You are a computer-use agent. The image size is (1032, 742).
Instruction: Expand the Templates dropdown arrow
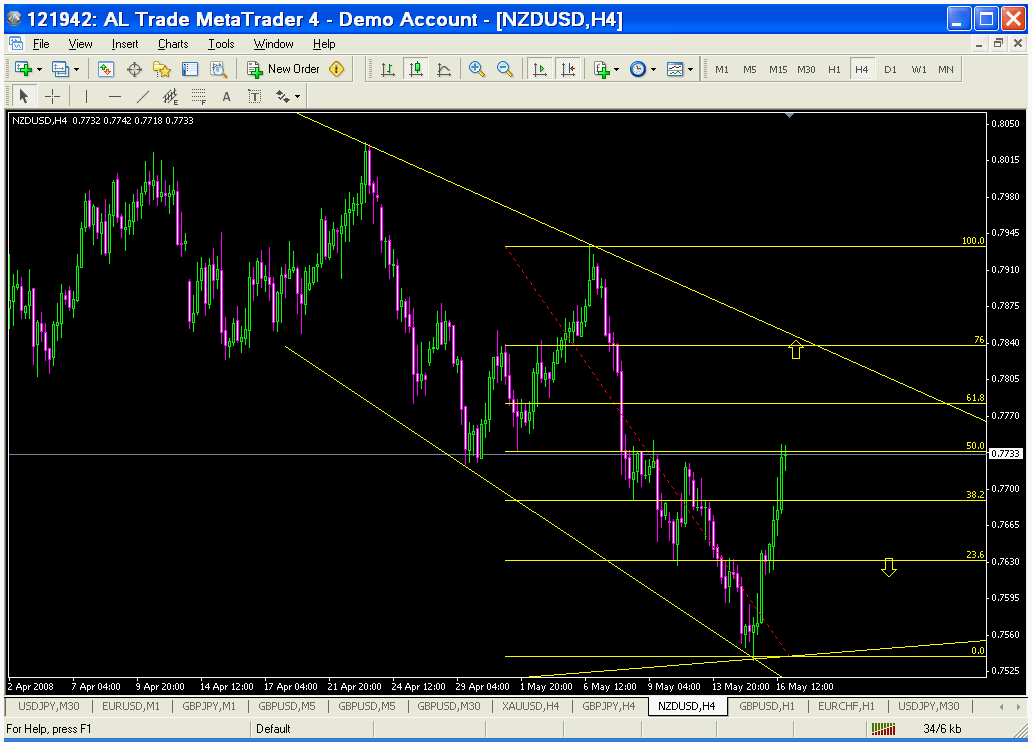tap(690, 69)
